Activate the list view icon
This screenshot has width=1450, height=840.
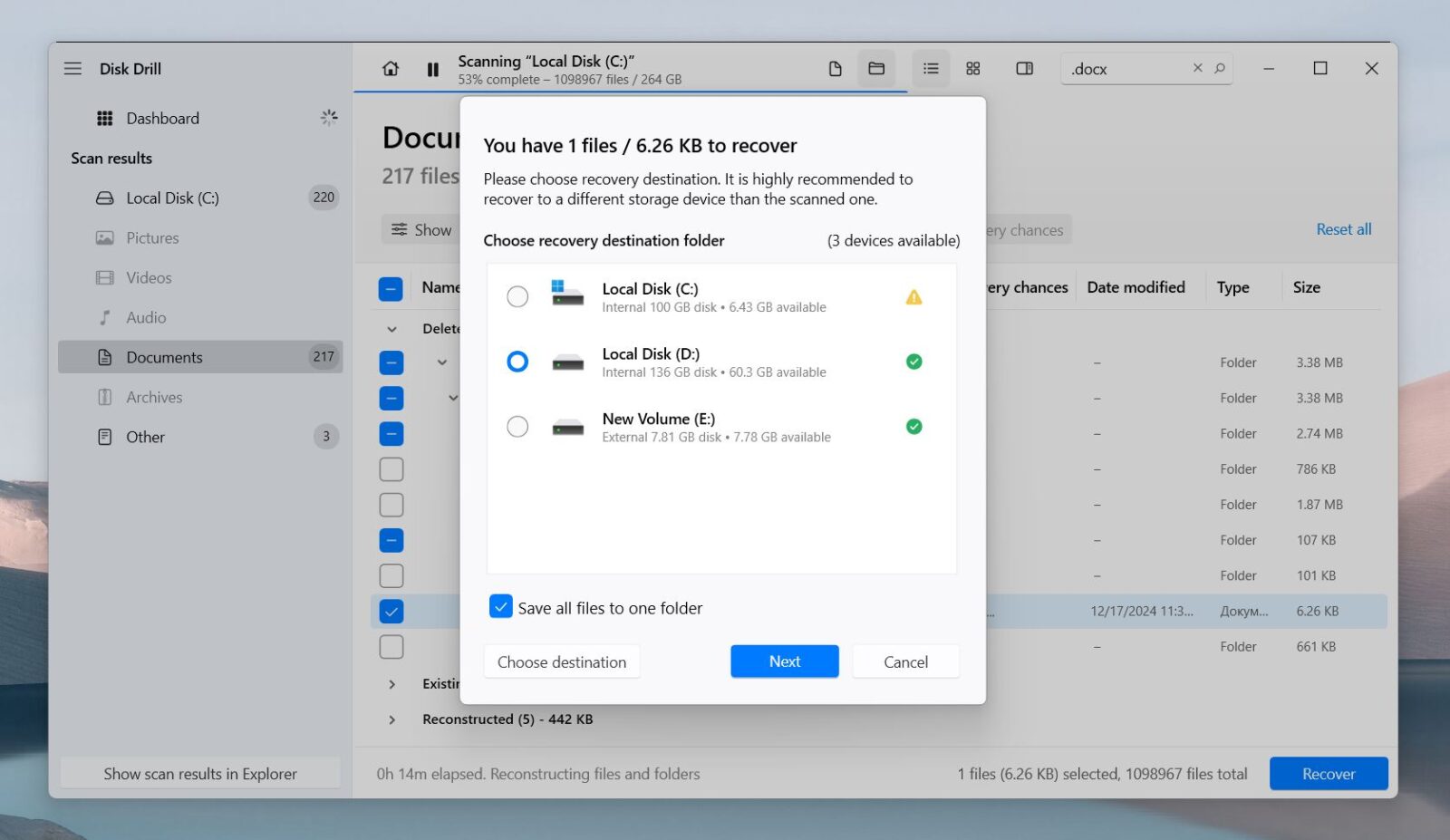point(930,68)
